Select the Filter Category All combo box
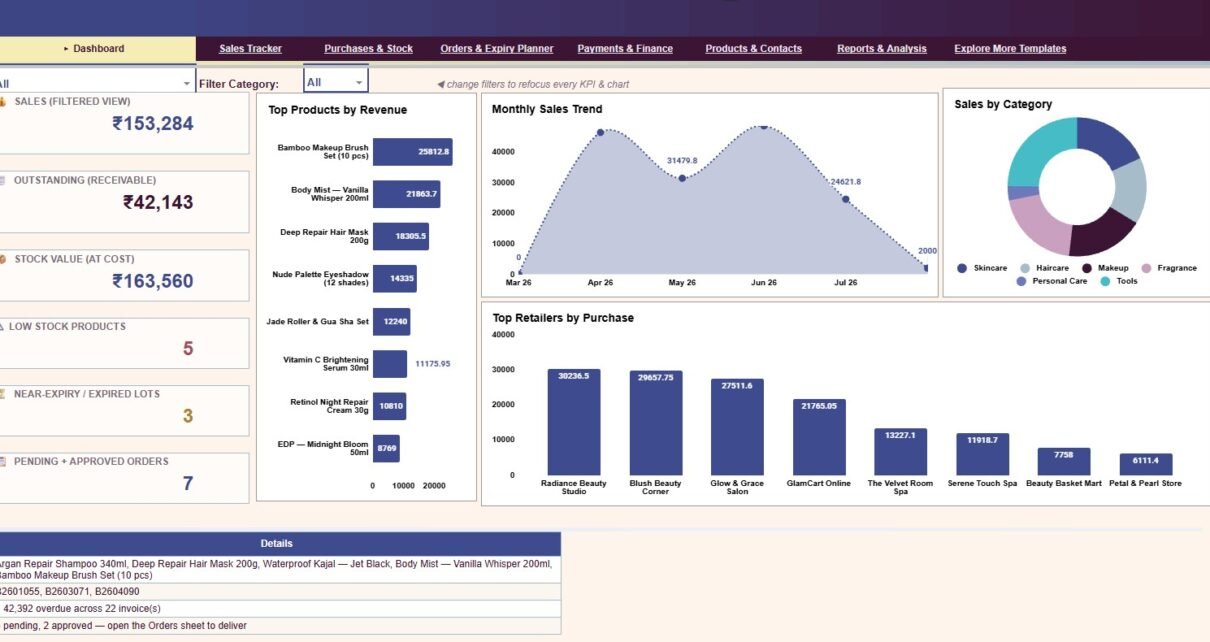1210x642 pixels. point(336,83)
